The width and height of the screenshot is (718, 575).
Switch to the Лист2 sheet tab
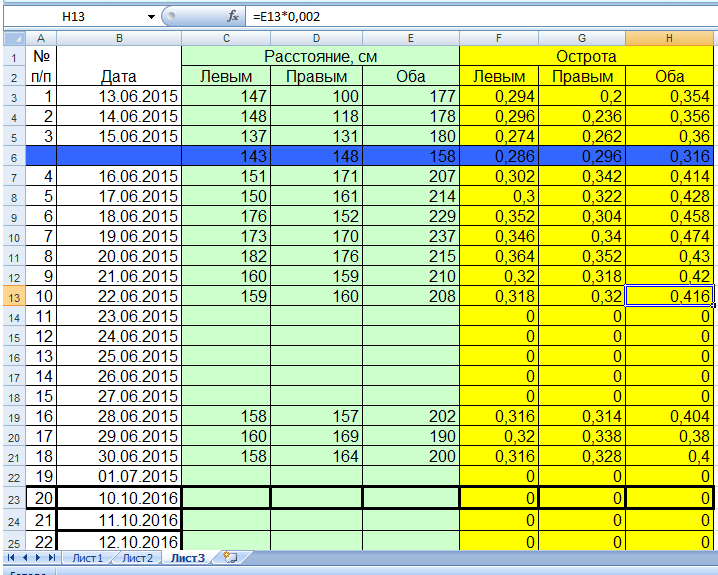pos(137,557)
